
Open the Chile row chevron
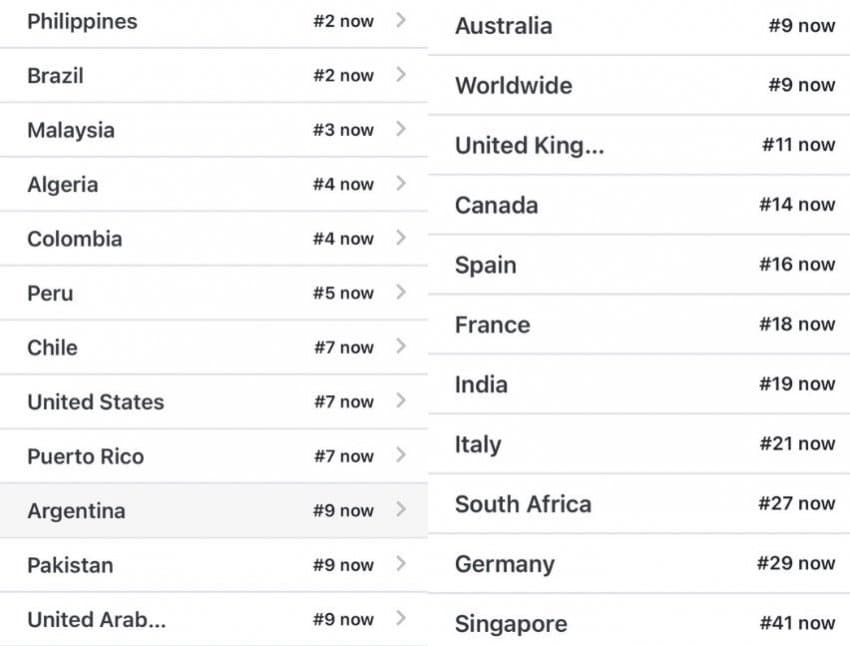pyautogui.click(x=401, y=347)
